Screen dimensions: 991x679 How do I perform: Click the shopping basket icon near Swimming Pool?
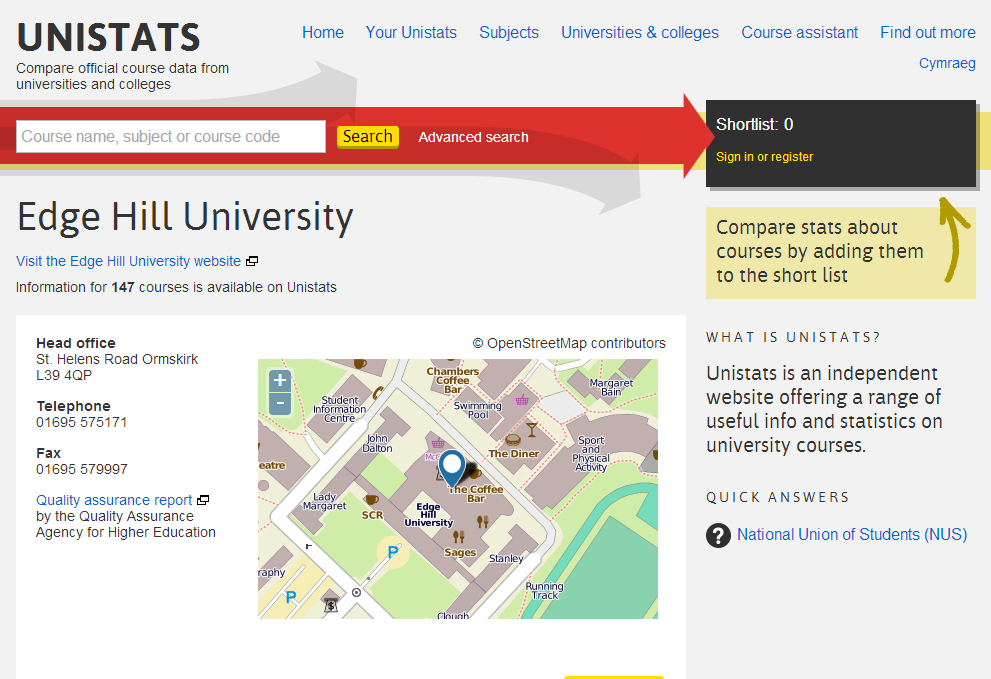coord(522,400)
